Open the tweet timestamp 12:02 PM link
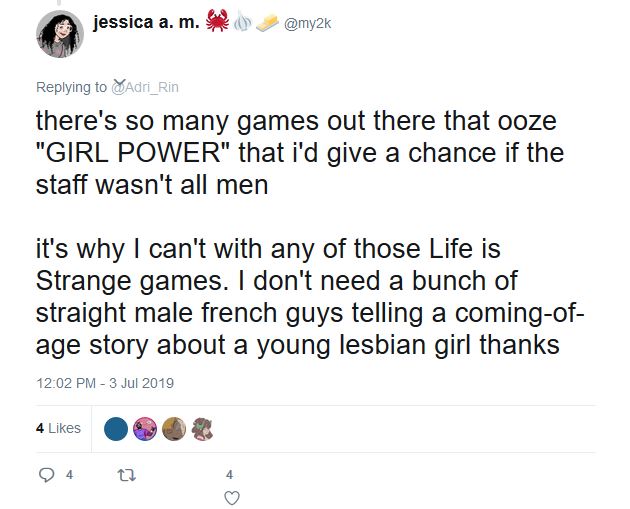This screenshot has width=630, height=509. click(104, 383)
